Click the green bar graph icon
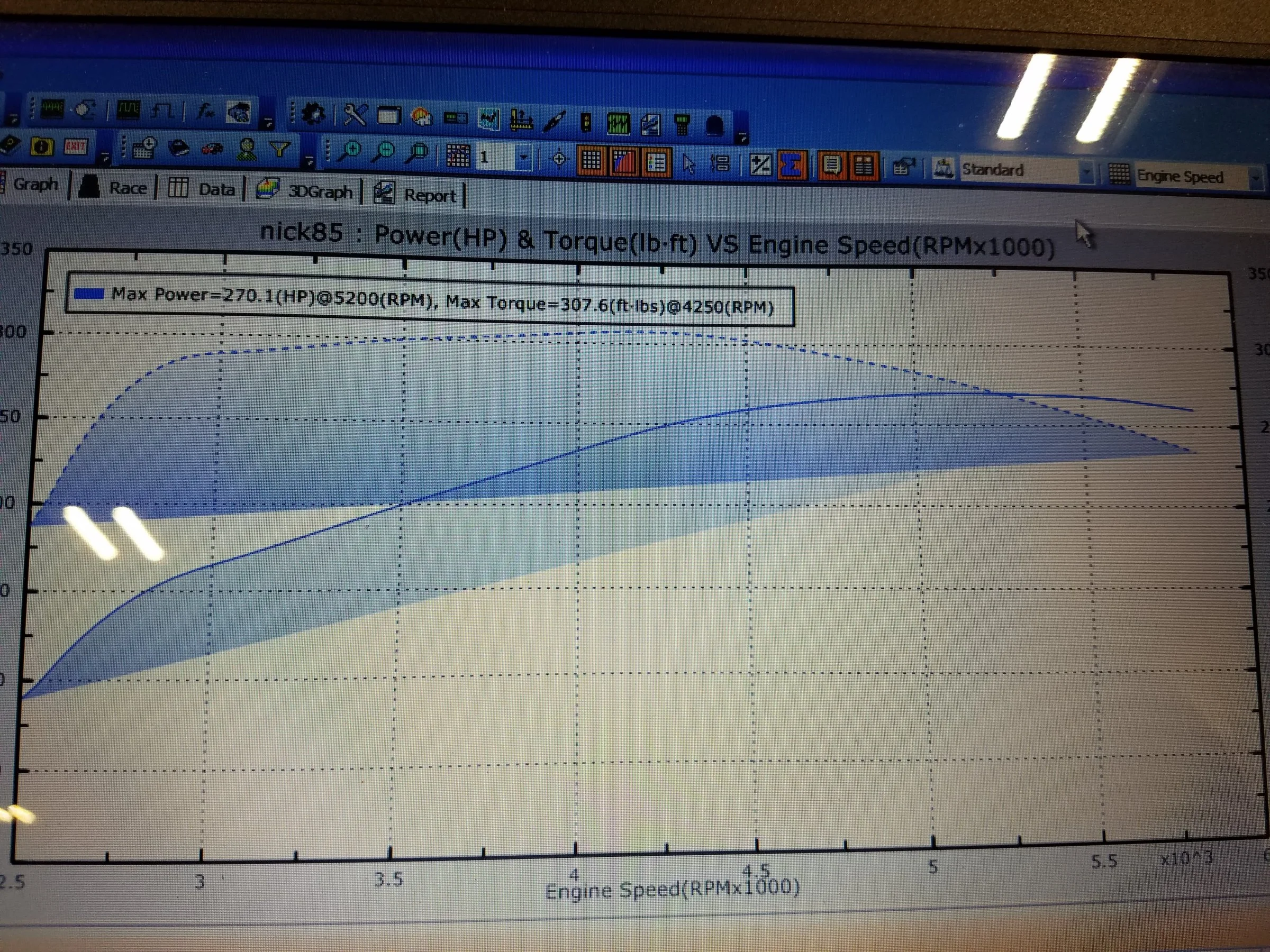This screenshot has width=1270, height=952. point(619,124)
